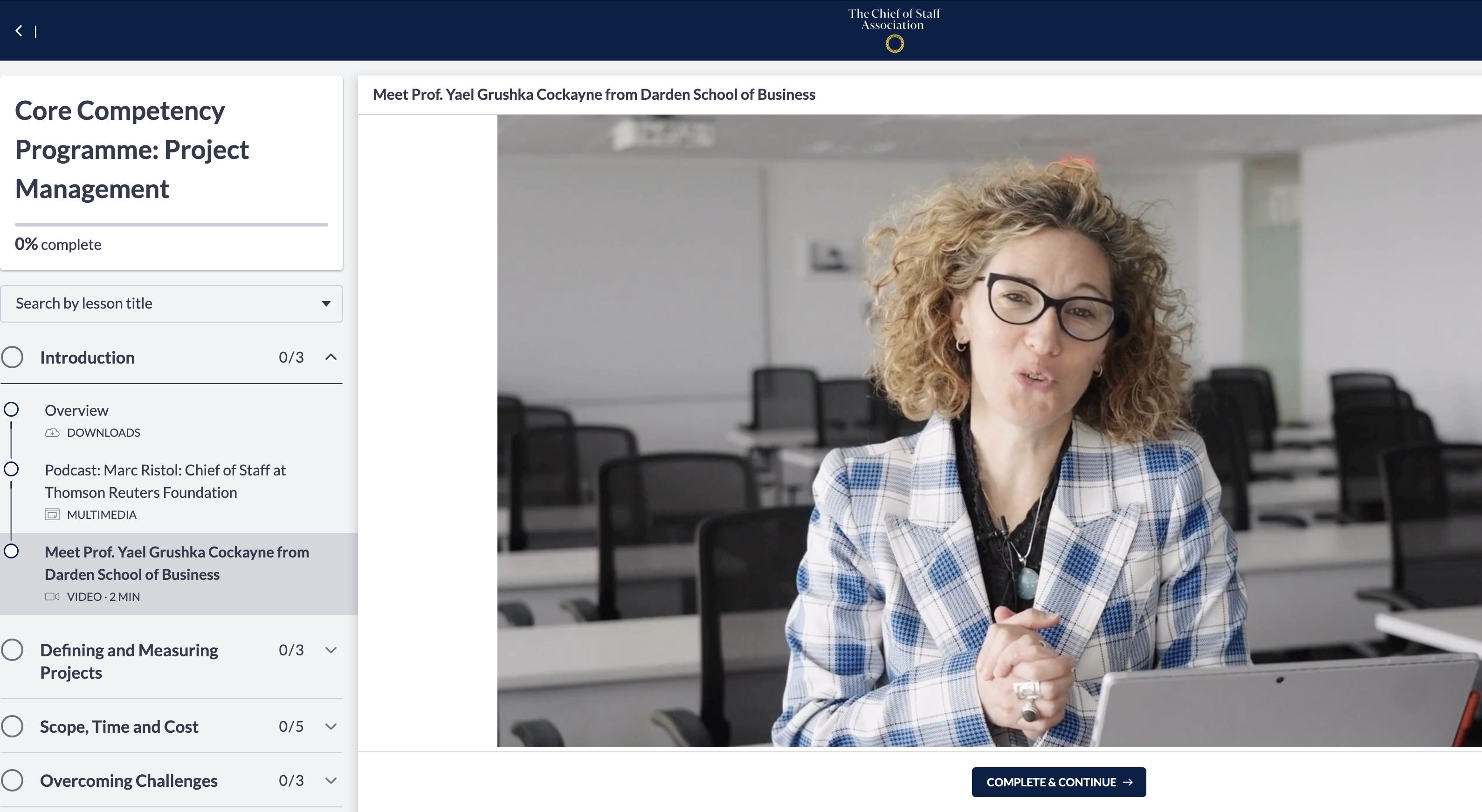This screenshot has height=812, width=1482.
Task: Click the video camera icon beside VIDEO · 2 MIN
Action: [x=52, y=597]
